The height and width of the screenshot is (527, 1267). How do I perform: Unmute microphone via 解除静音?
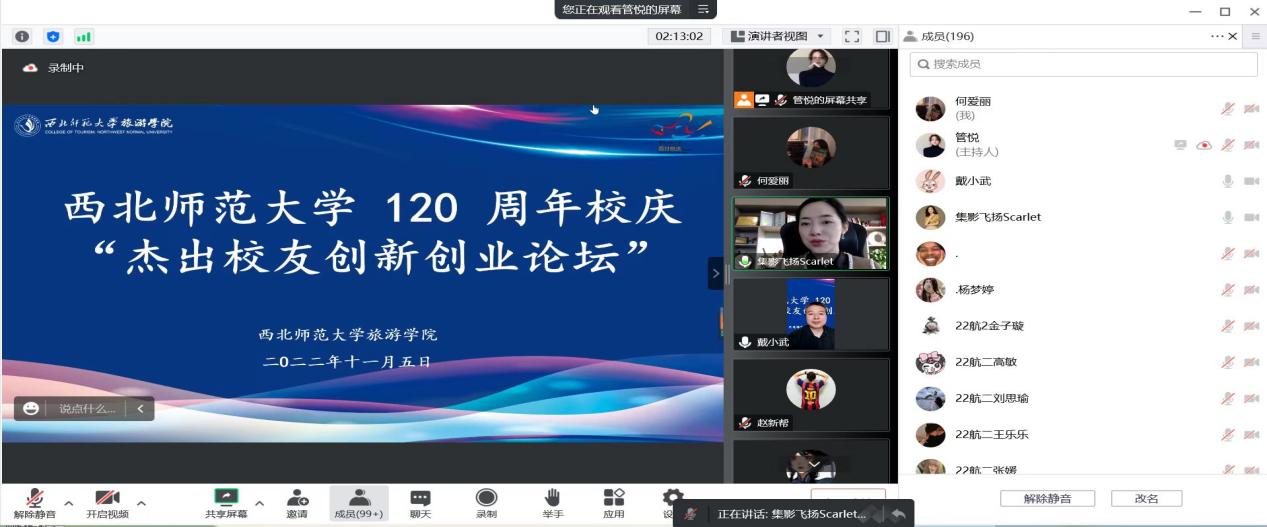click(35, 498)
